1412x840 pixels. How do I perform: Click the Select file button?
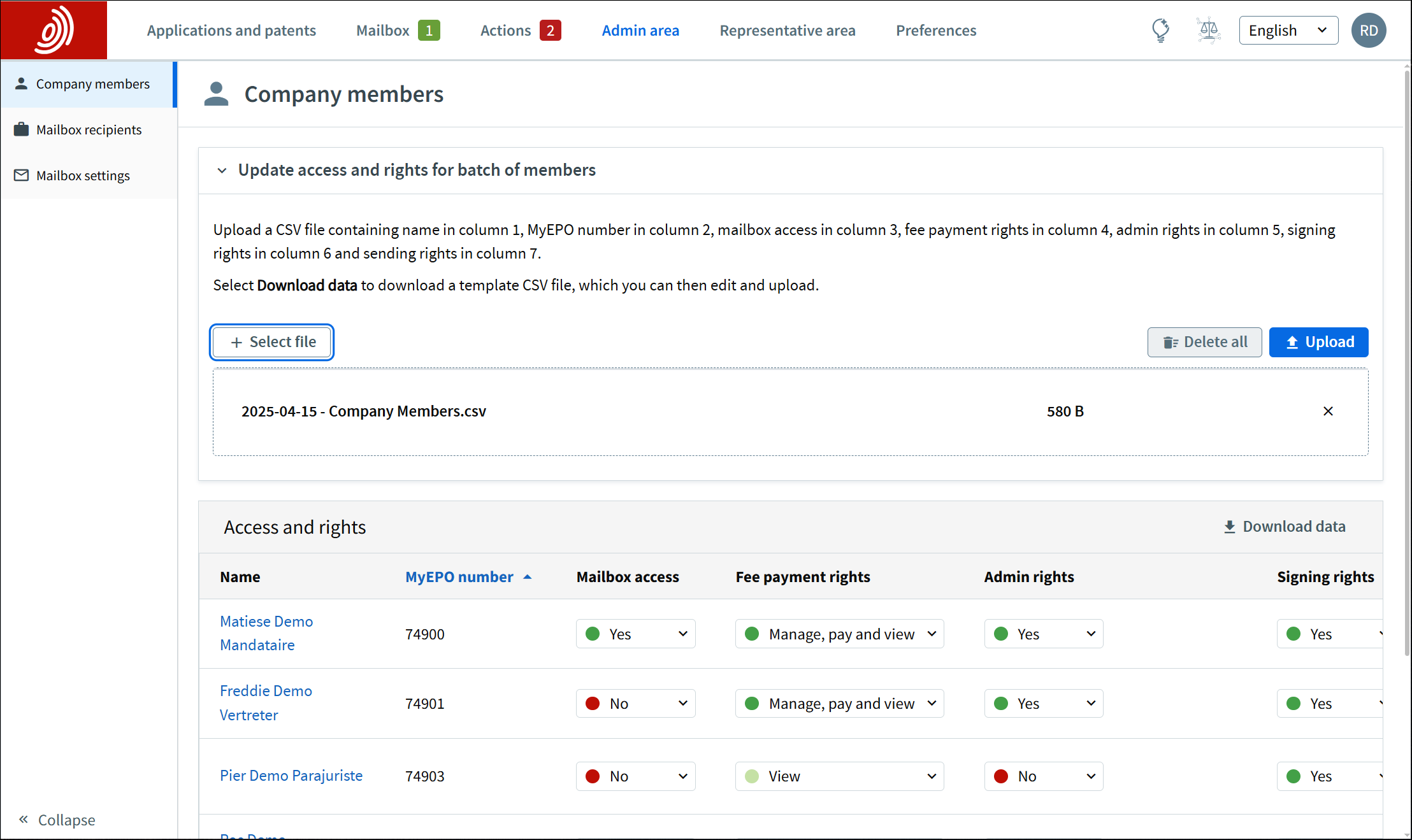[x=272, y=342]
